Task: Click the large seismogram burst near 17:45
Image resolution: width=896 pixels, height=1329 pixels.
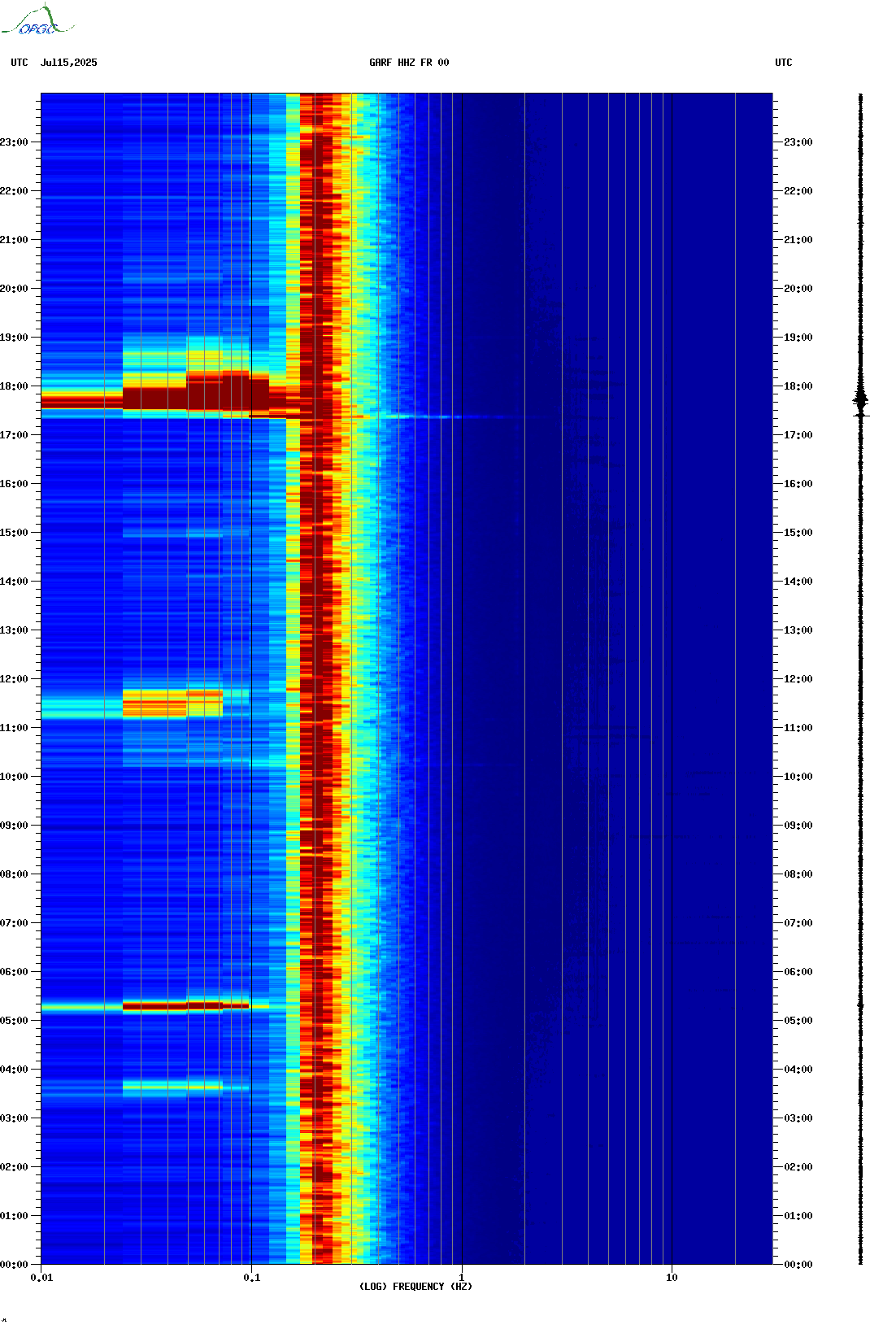Action: (861, 400)
